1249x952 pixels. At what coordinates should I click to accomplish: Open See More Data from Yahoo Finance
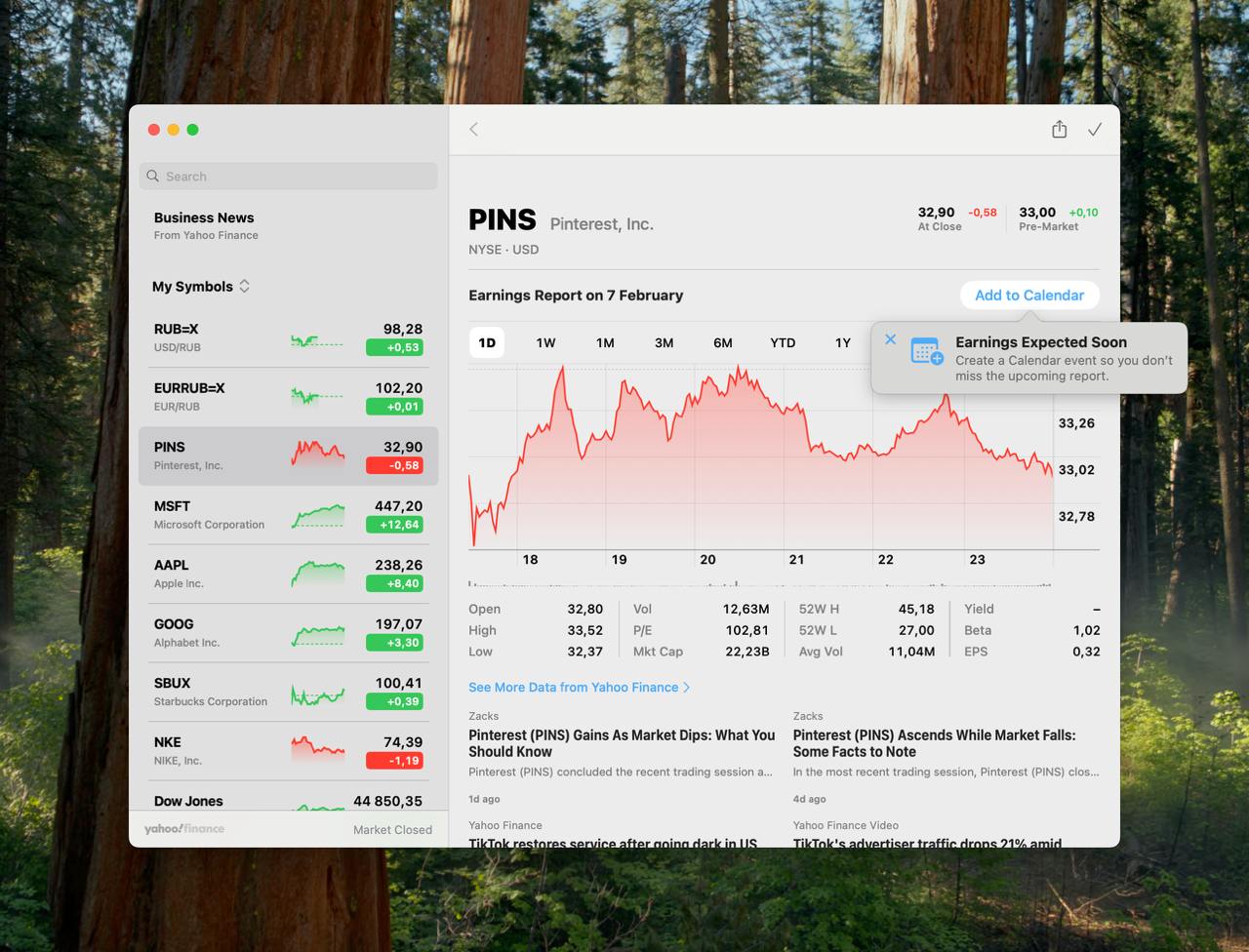[579, 688]
